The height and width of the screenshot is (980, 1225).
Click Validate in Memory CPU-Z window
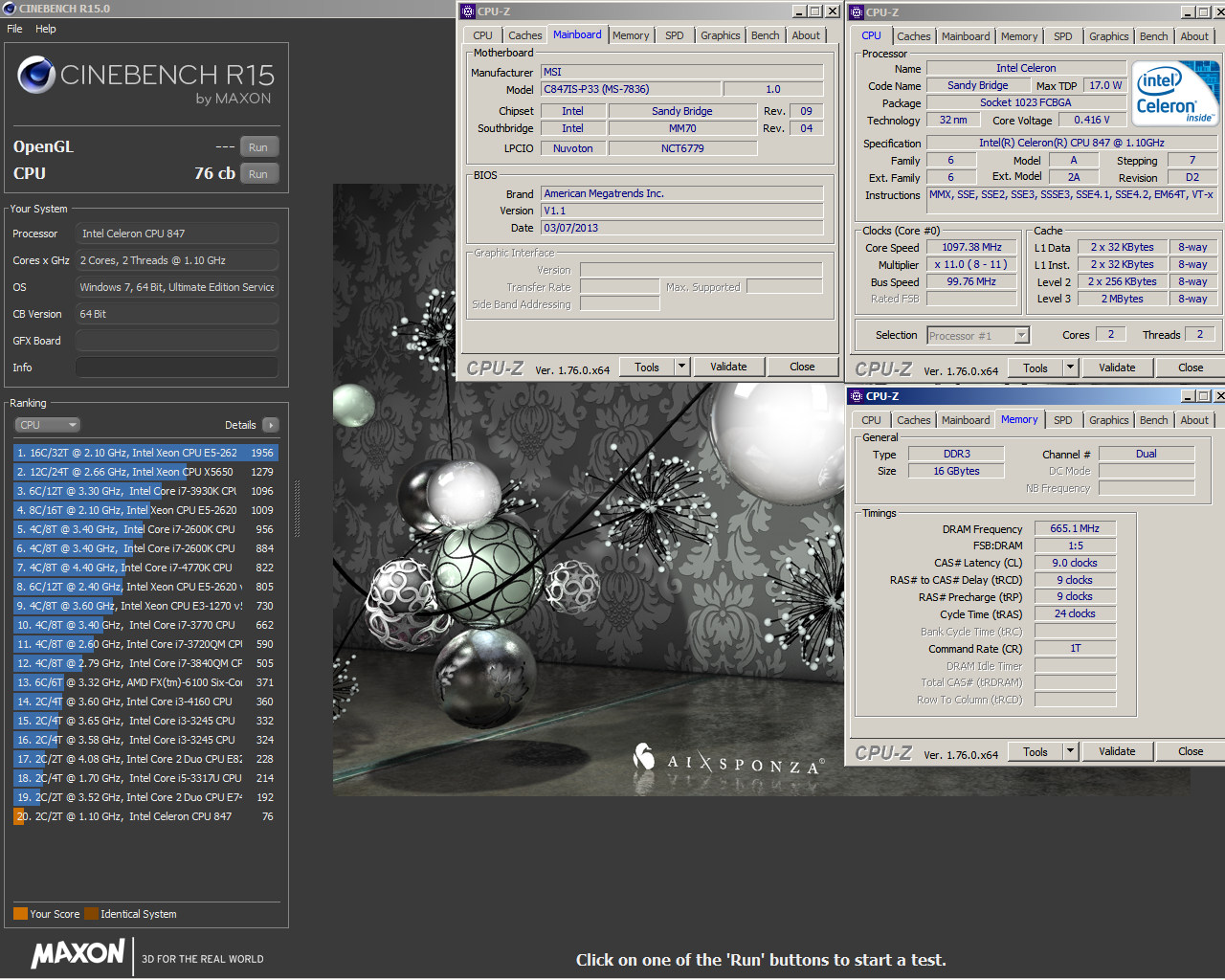[1117, 751]
